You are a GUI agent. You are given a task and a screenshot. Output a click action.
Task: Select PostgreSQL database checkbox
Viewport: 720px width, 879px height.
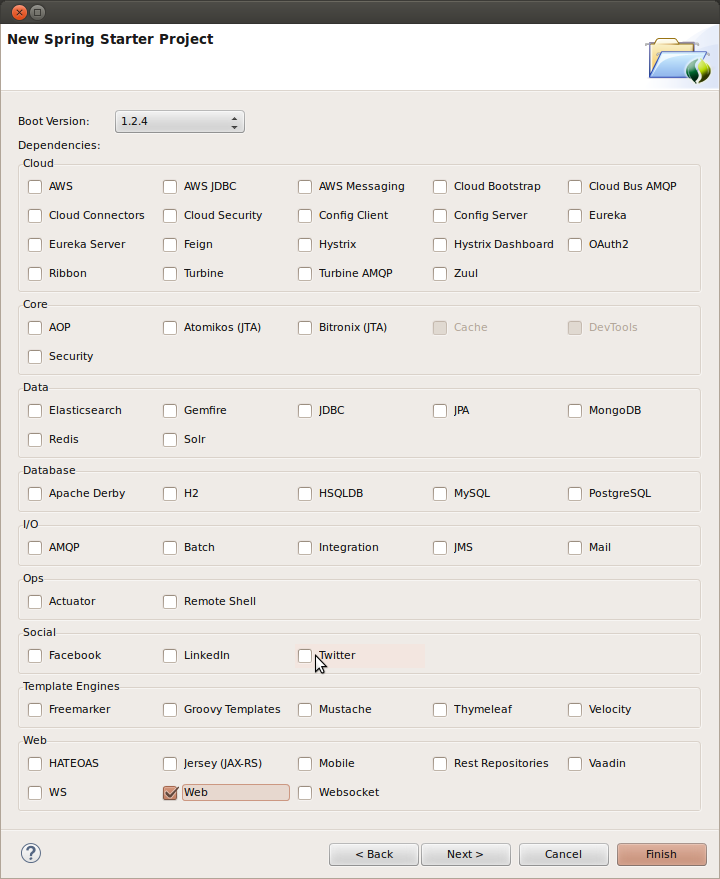(575, 494)
